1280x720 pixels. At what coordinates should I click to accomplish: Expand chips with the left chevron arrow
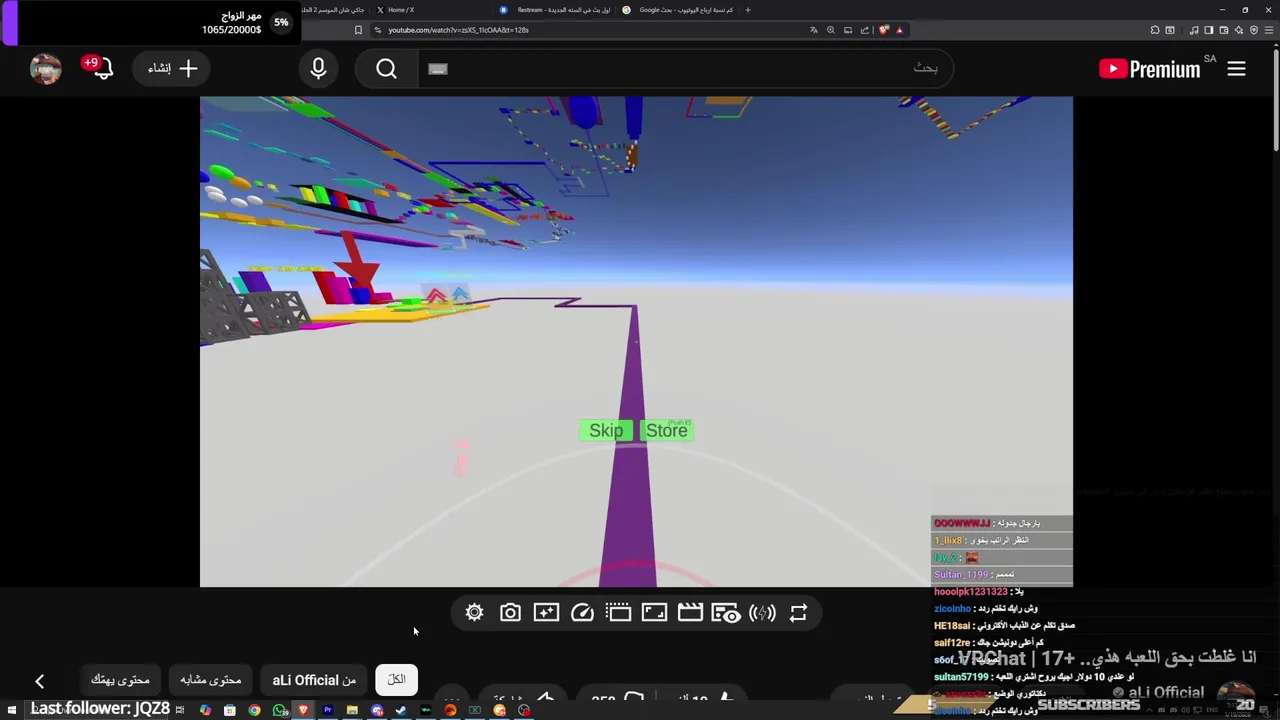point(39,682)
